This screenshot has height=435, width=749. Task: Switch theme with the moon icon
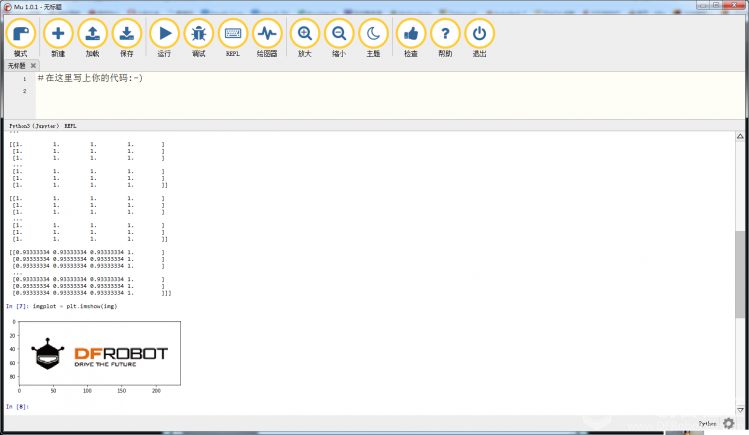click(373, 38)
